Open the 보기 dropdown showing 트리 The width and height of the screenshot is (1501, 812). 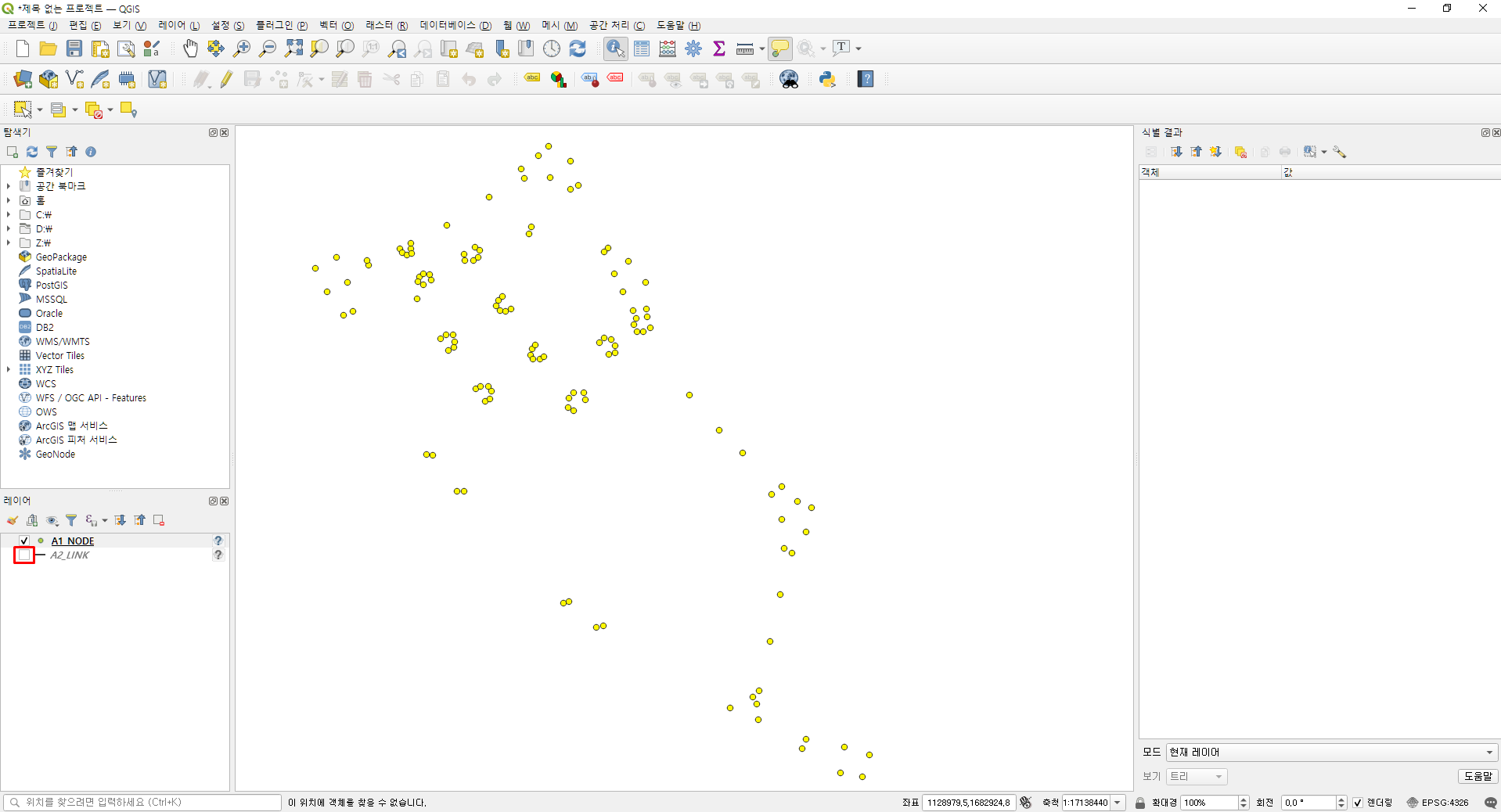click(x=1197, y=777)
